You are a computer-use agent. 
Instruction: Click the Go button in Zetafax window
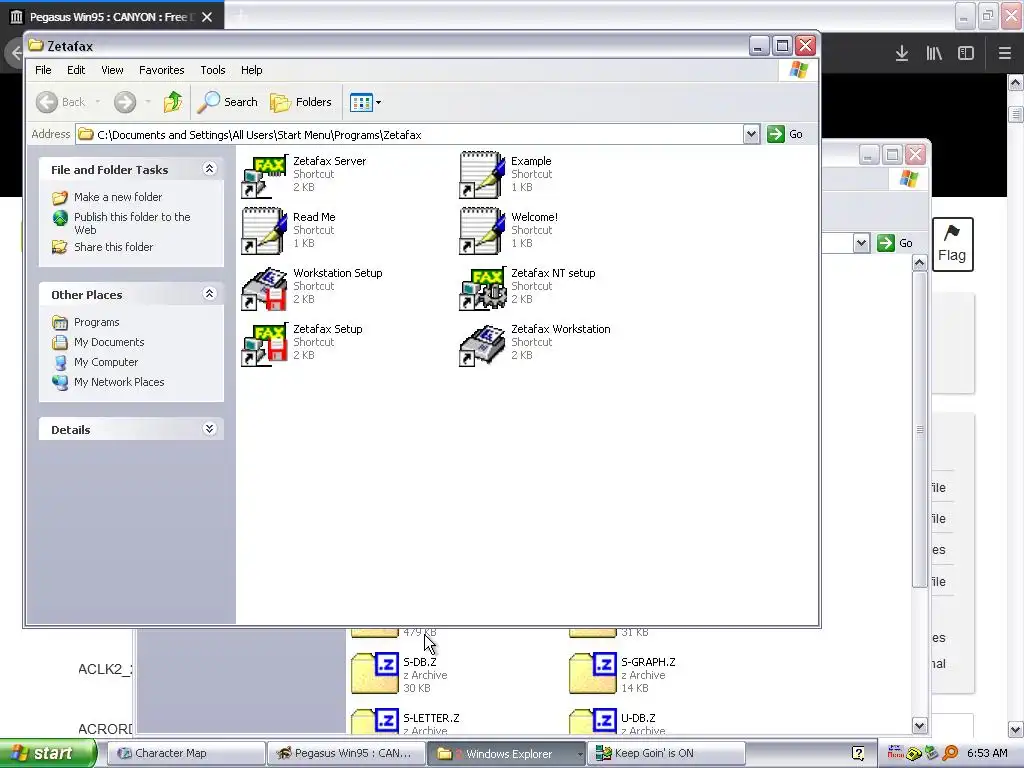point(785,135)
